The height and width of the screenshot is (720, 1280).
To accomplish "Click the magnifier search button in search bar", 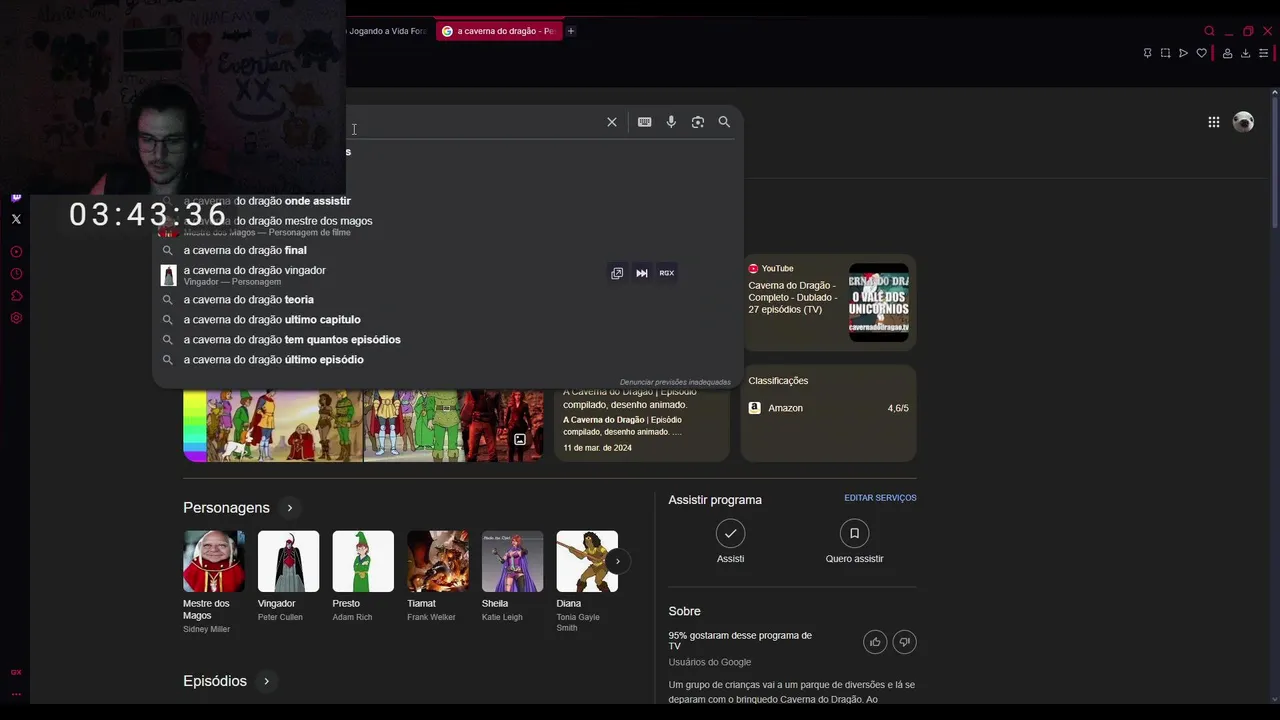I will tap(724, 122).
